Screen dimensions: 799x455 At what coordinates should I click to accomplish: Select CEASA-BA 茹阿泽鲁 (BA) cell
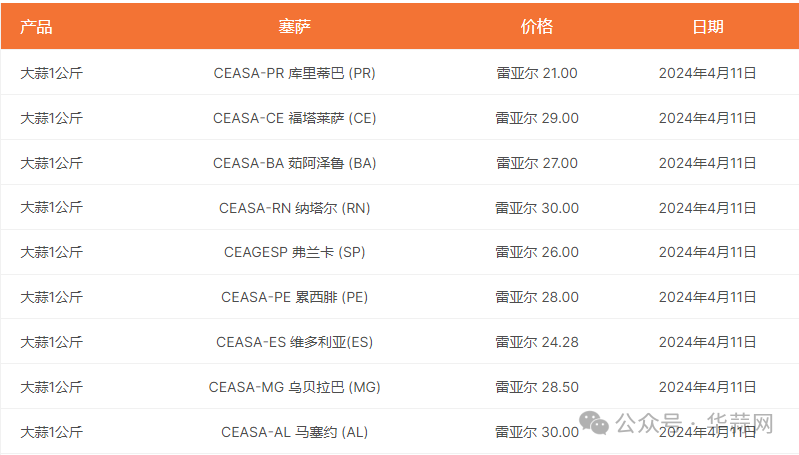coord(295,163)
